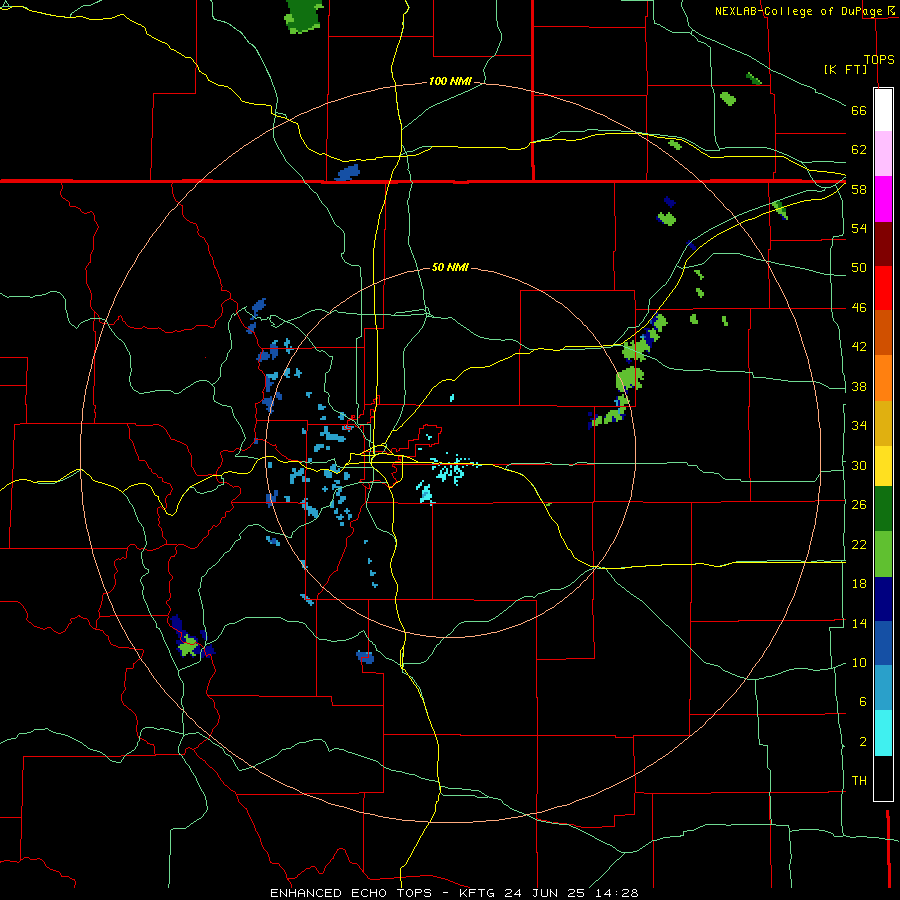Click the gold legend swatch
Viewport: 900px width, 900px height.
[x=883, y=423]
